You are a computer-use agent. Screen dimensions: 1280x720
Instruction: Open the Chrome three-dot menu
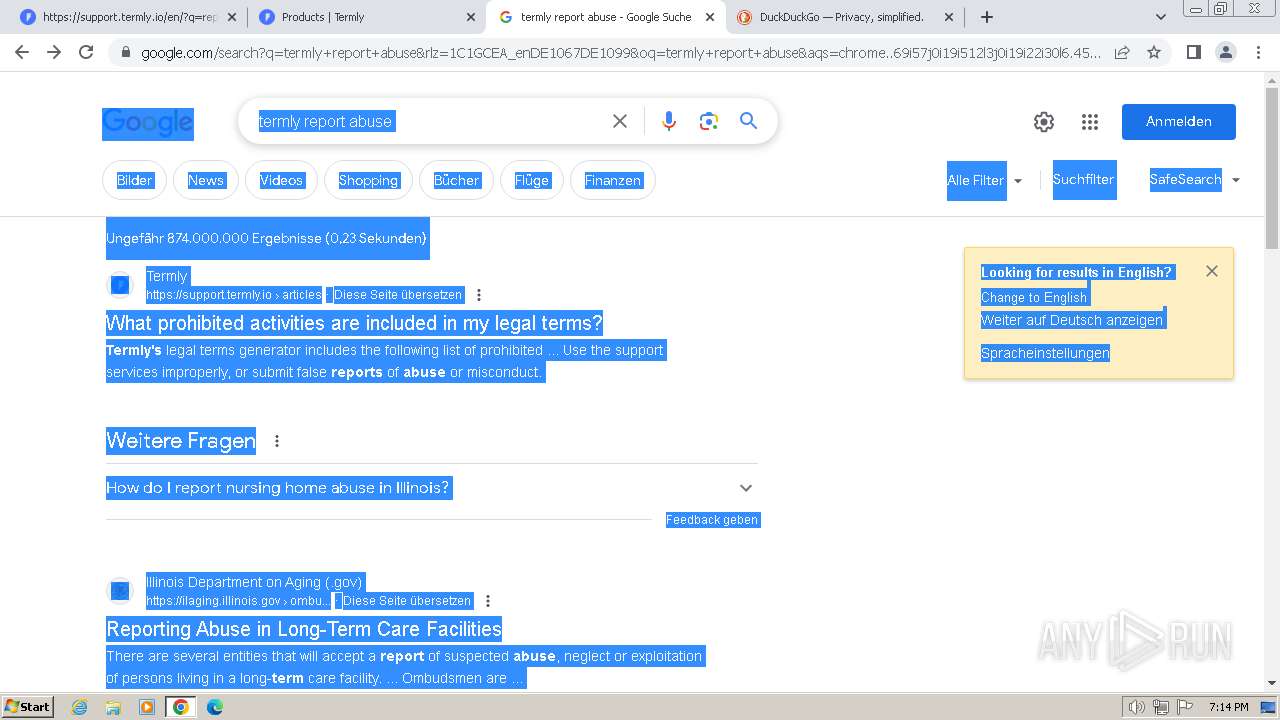point(1257,52)
